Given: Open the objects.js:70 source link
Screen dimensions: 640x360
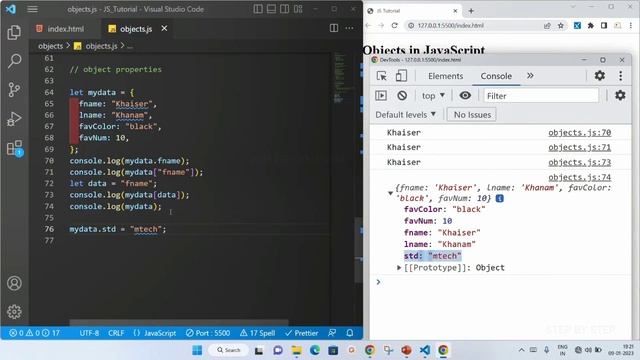Looking at the screenshot, I should [x=579, y=132].
